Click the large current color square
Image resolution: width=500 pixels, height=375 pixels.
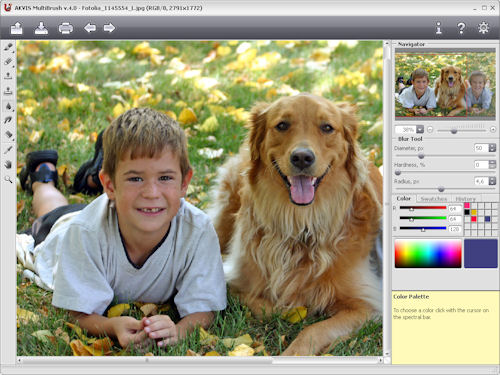point(481,253)
